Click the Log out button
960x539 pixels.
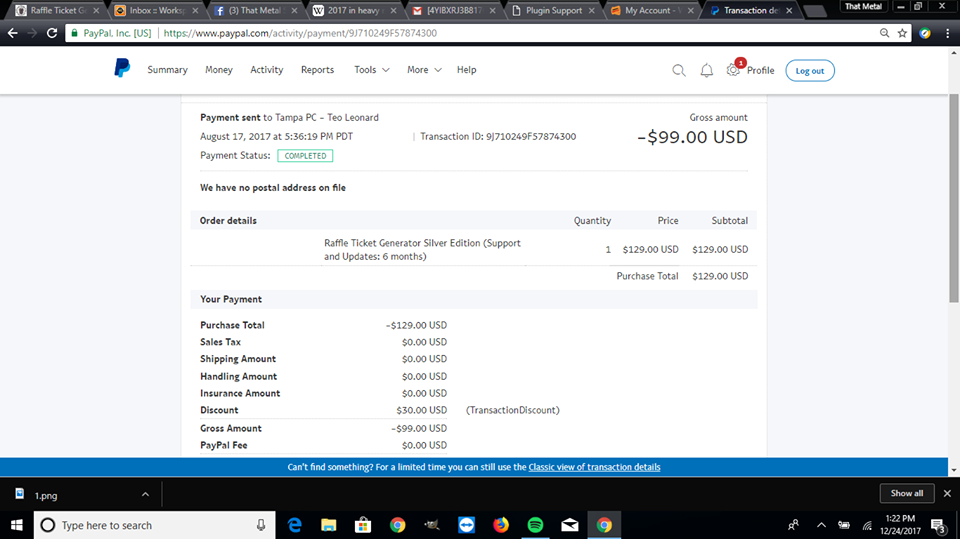point(809,71)
